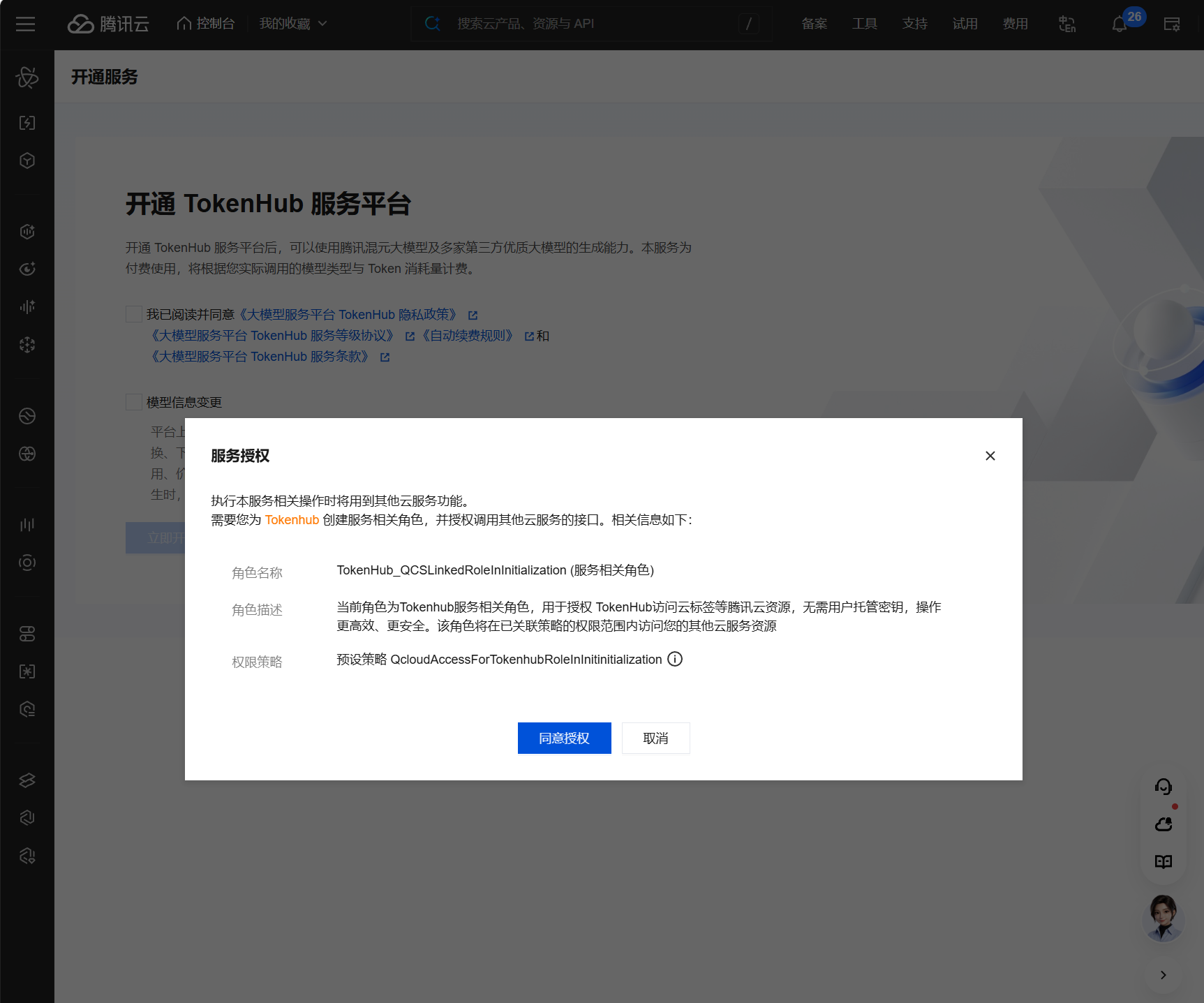Open the TokenHub 隐私政策 link
The height and width of the screenshot is (1003, 1204).
tap(348, 315)
